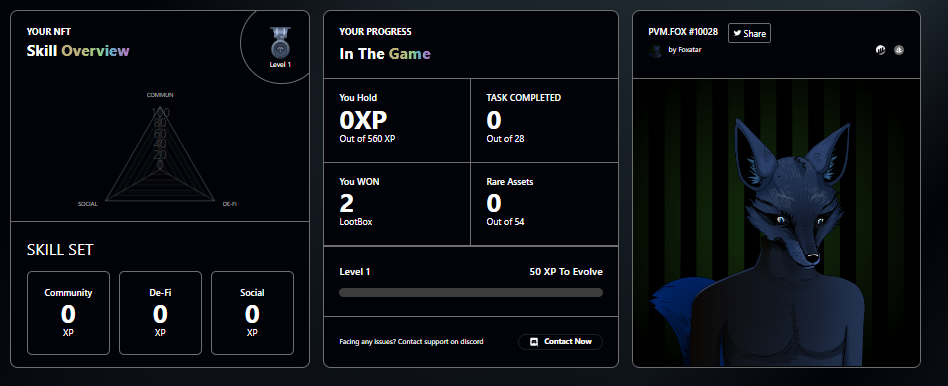Click the Discord icon in Contact Now
Screen dimensions: 948x386
pyautogui.click(x=533, y=342)
